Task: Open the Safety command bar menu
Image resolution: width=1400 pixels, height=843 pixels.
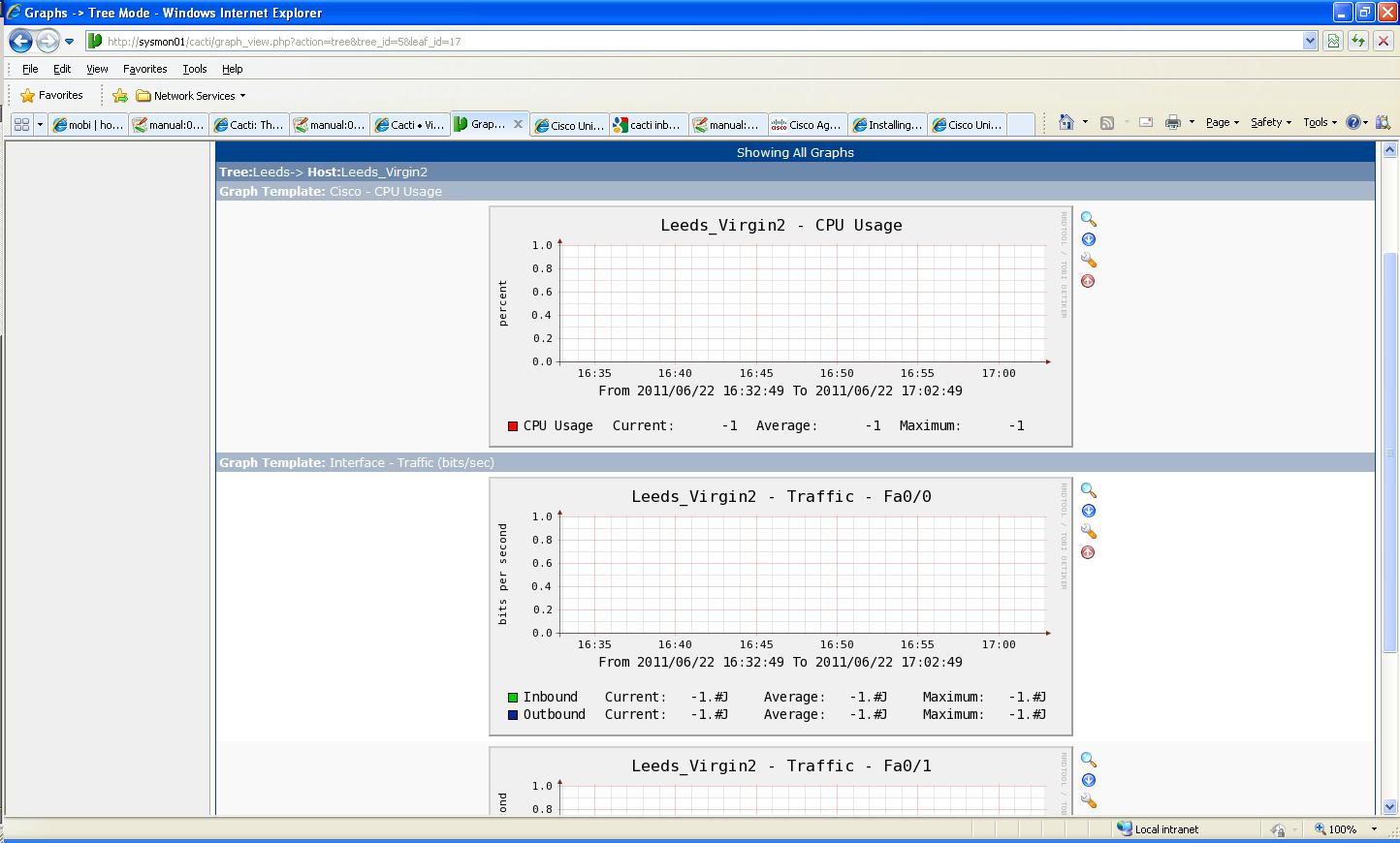Action: click(x=1271, y=122)
